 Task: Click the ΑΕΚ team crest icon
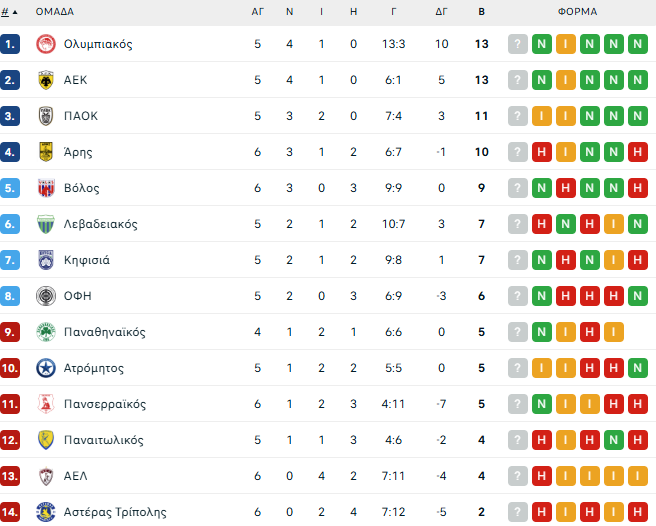(x=45, y=80)
